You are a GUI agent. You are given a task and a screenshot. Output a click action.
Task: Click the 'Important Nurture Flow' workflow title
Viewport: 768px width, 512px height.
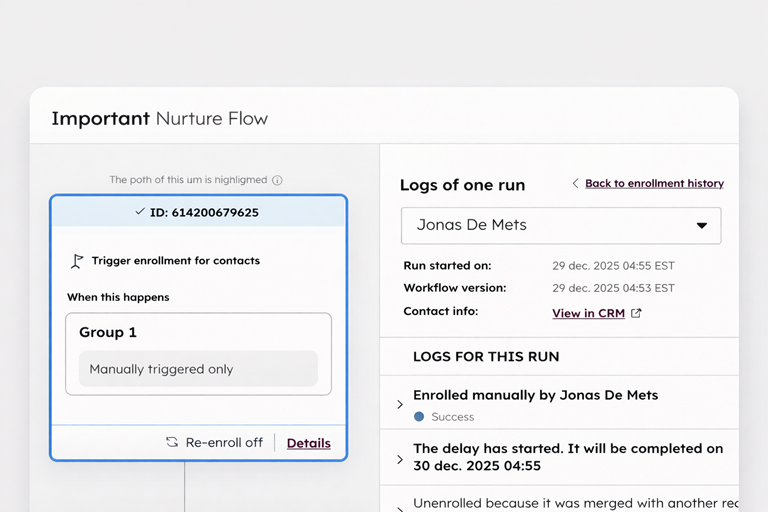pos(160,118)
